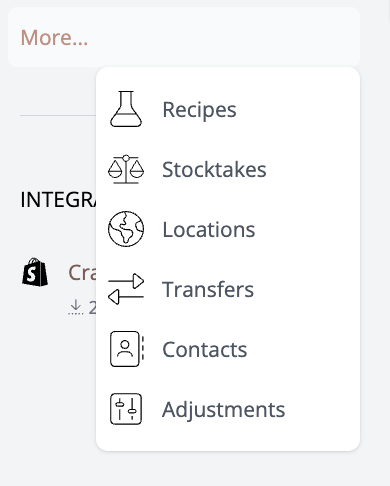This screenshot has width=390, height=486.
Task: Click the Stocktakes balance scale icon
Action: 126,169
